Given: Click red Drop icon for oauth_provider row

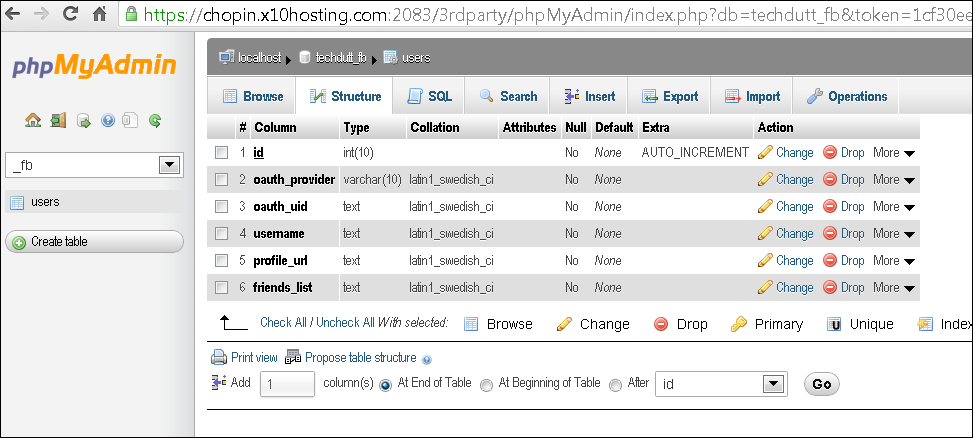Looking at the screenshot, I should 830,179.
